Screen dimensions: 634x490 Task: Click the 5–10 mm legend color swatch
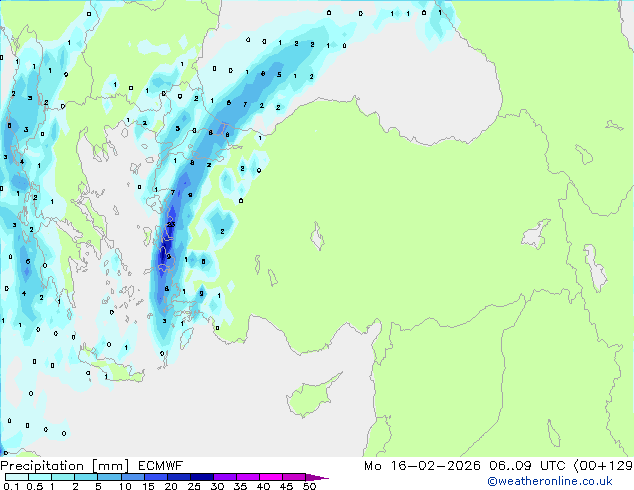tap(109, 477)
